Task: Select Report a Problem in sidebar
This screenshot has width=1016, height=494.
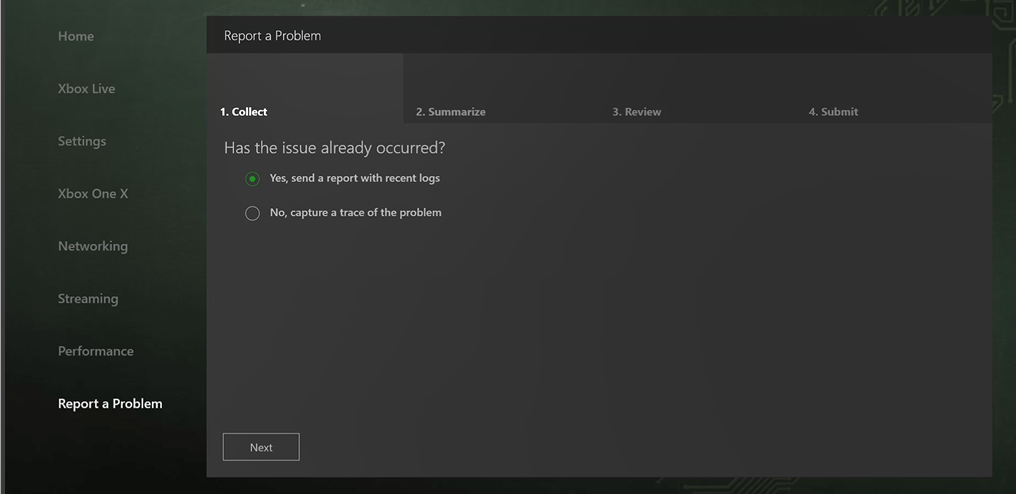Action: click(x=110, y=404)
